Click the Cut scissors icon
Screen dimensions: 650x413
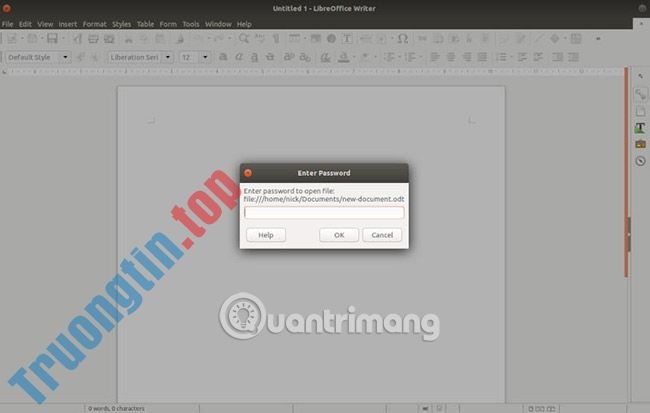(129, 39)
